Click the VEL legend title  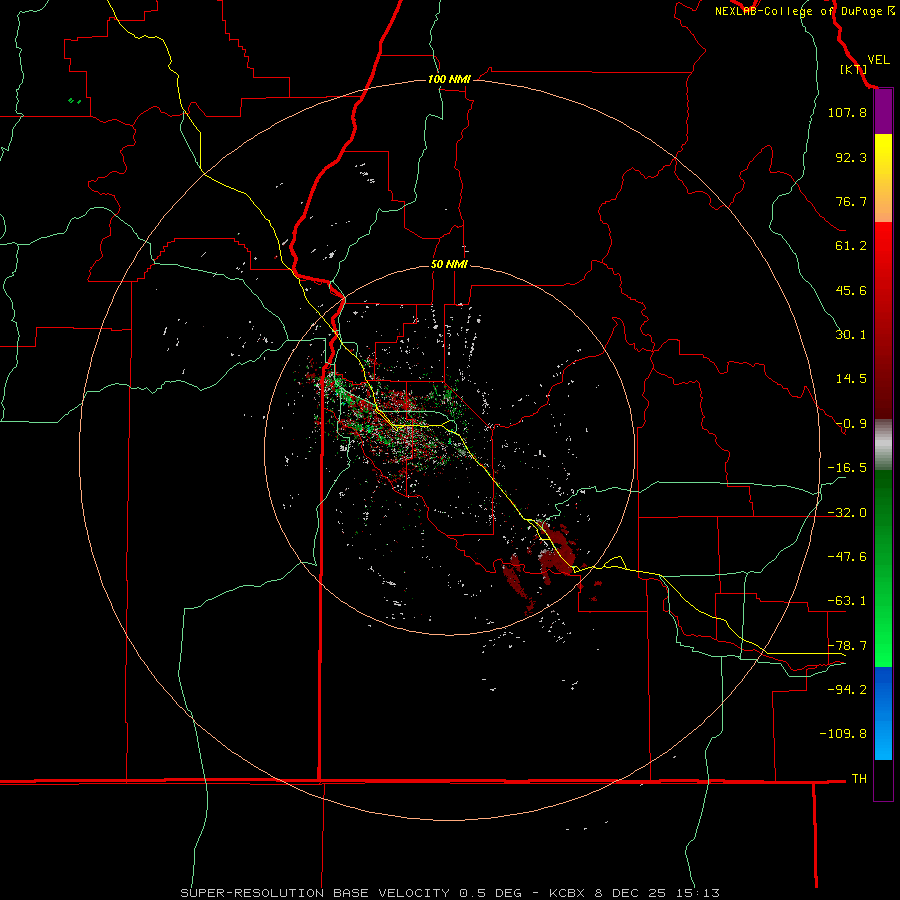point(878,59)
